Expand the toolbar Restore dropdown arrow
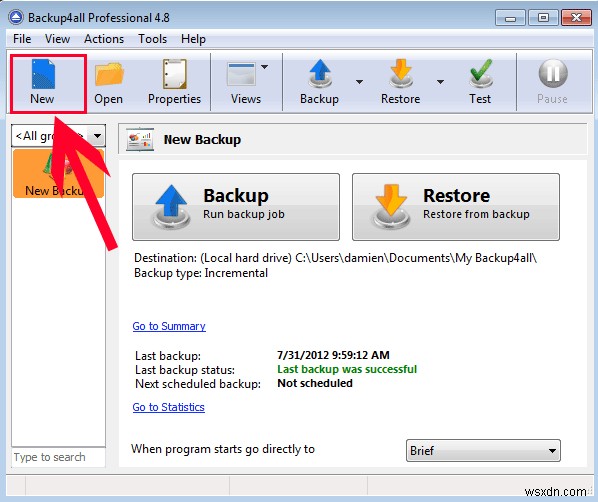This screenshot has height=502, width=598. coord(440,82)
